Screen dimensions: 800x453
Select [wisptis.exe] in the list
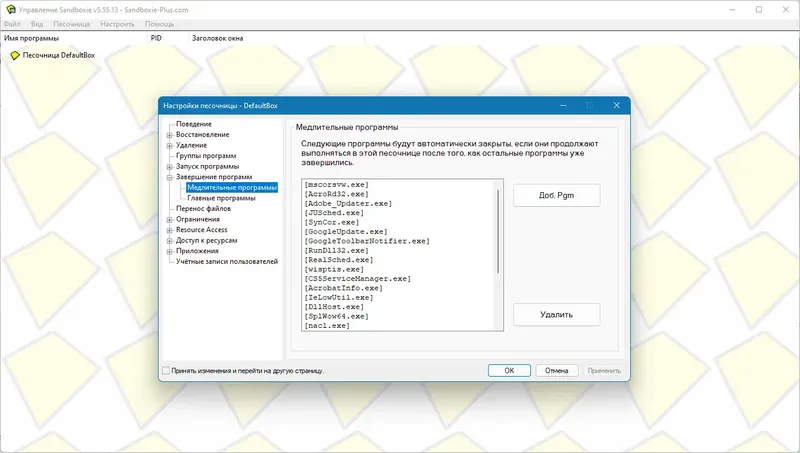334,269
